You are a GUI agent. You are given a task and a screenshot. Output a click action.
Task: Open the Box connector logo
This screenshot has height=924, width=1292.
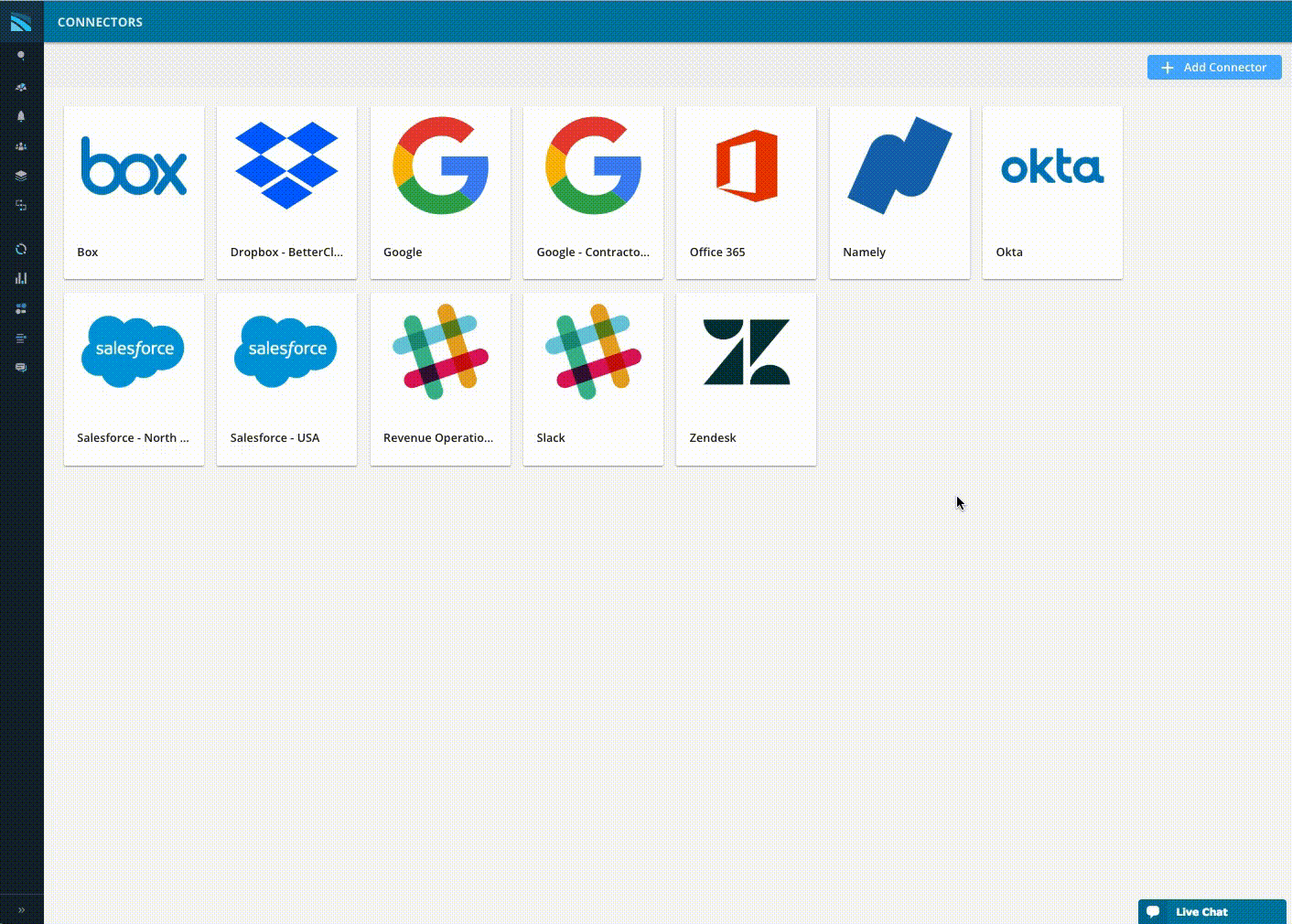click(x=134, y=166)
